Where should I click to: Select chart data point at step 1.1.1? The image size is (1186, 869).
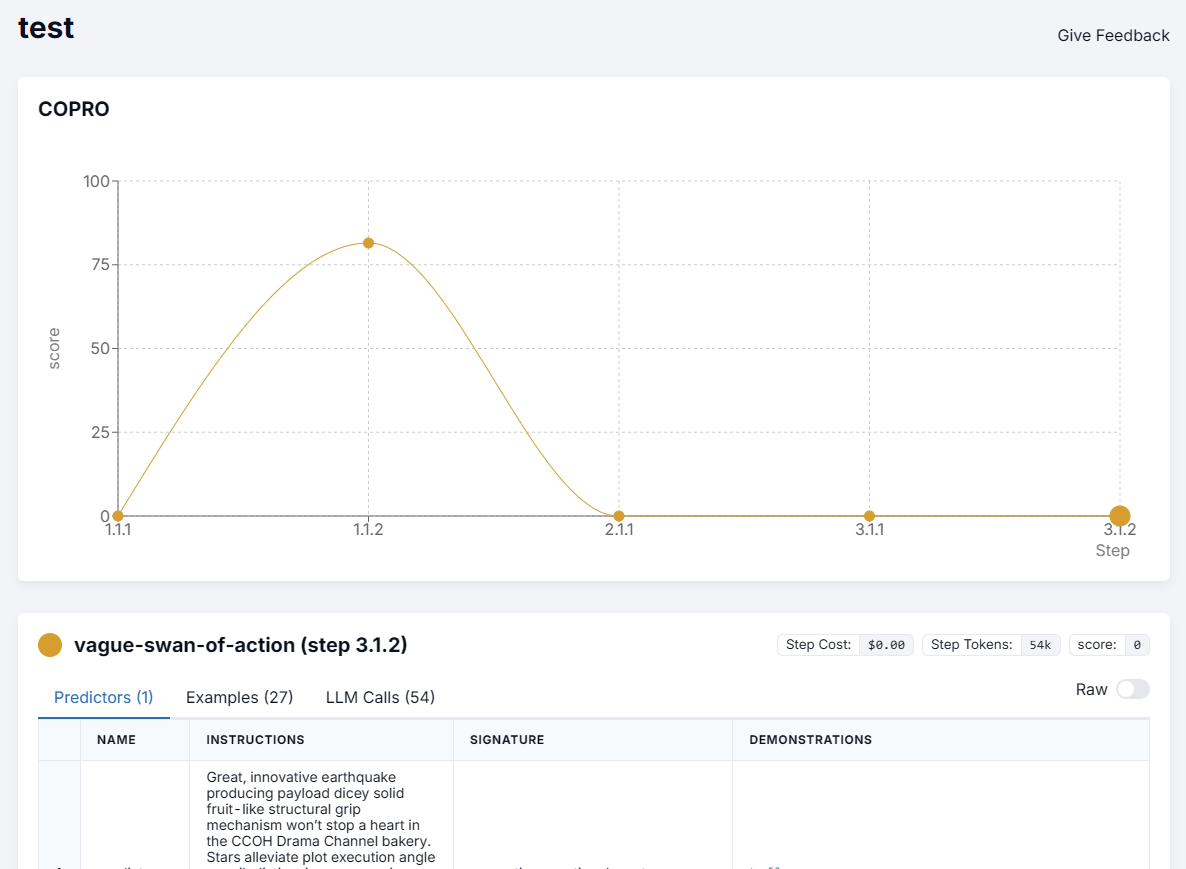pos(118,516)
